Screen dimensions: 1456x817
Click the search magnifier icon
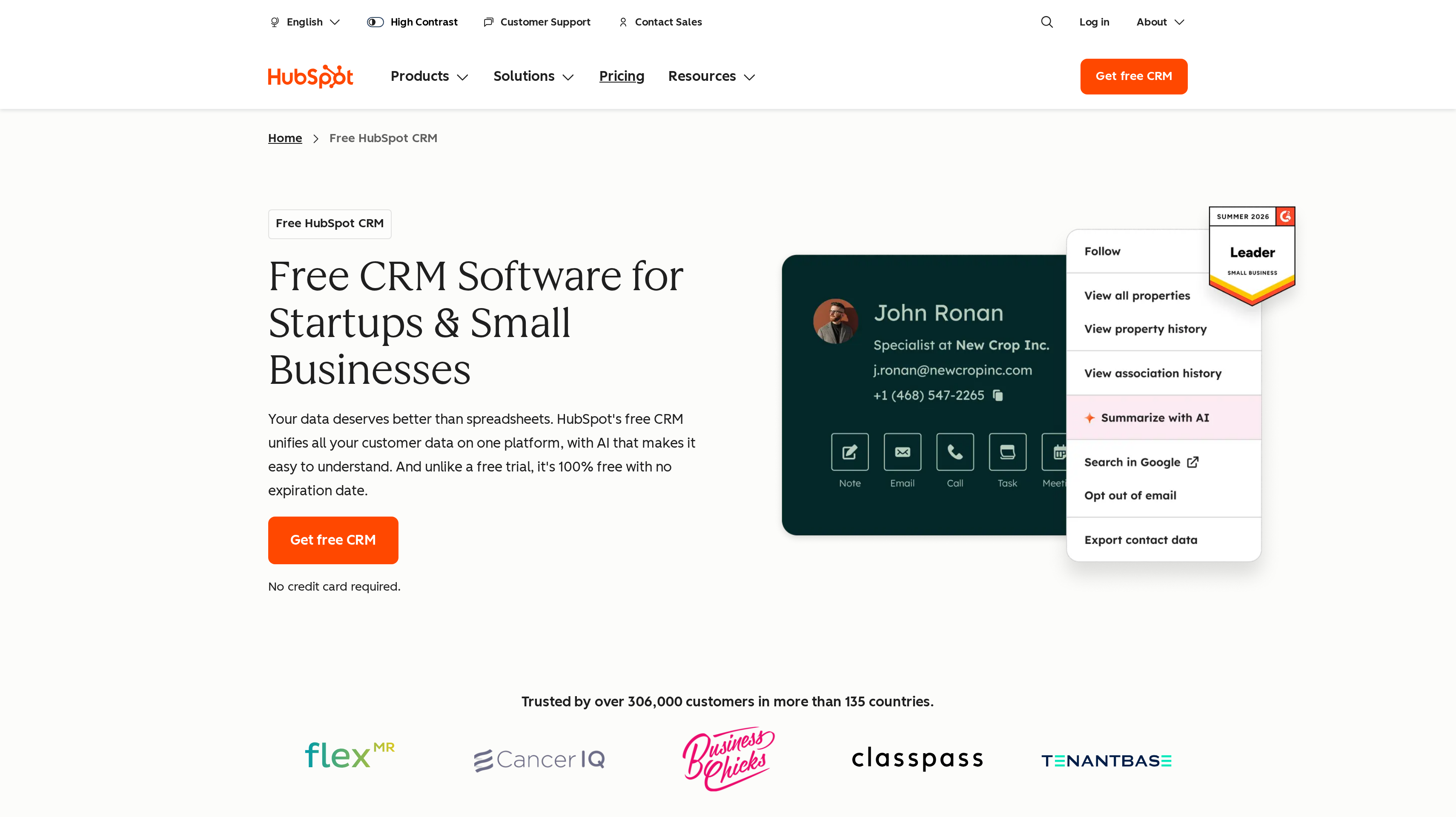(x=1047, y=22)
